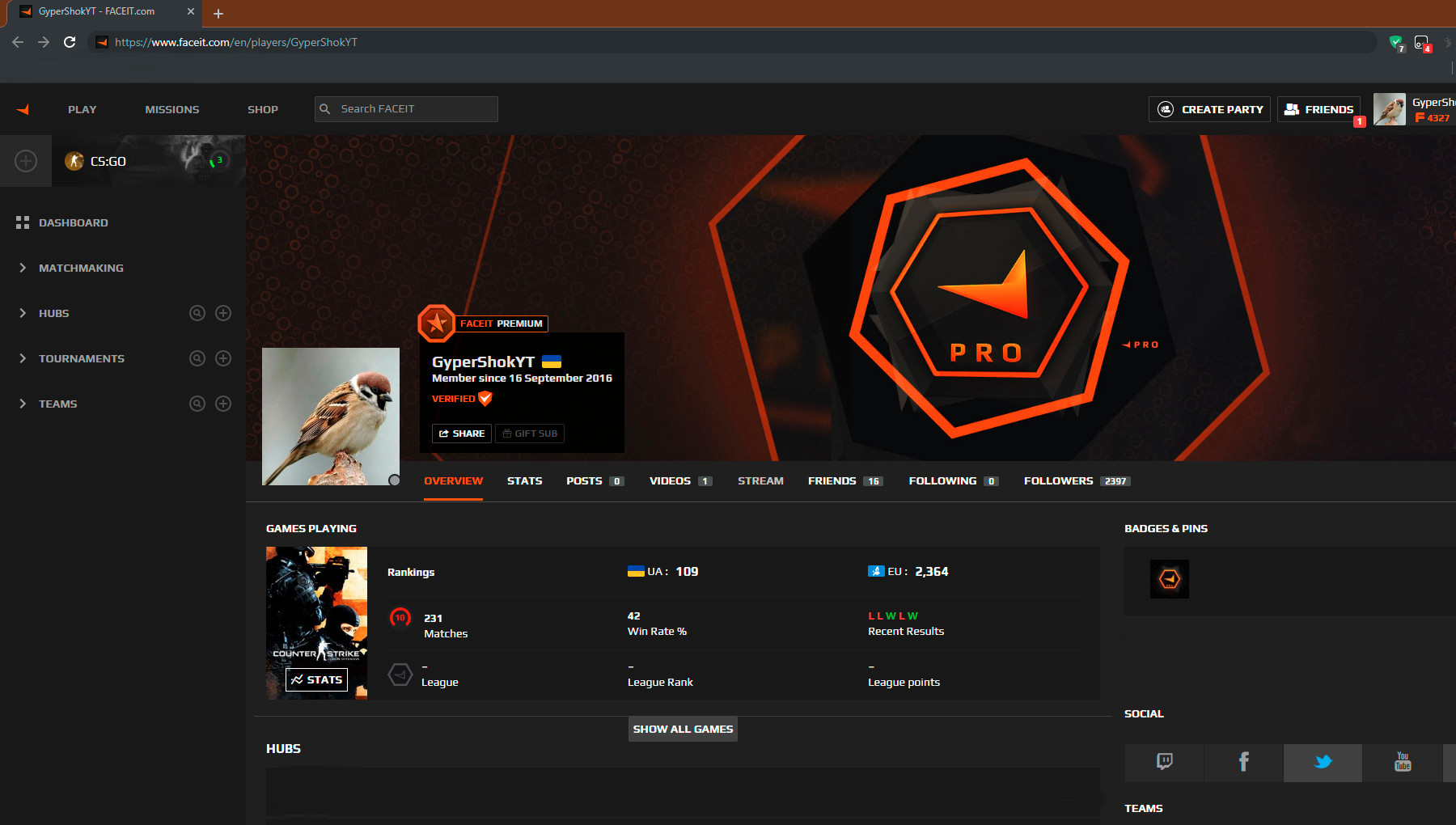This screenshot has height=825, width=1456.
Task: Expand the Hubs sidebar section
Action: tap(54, 313)
